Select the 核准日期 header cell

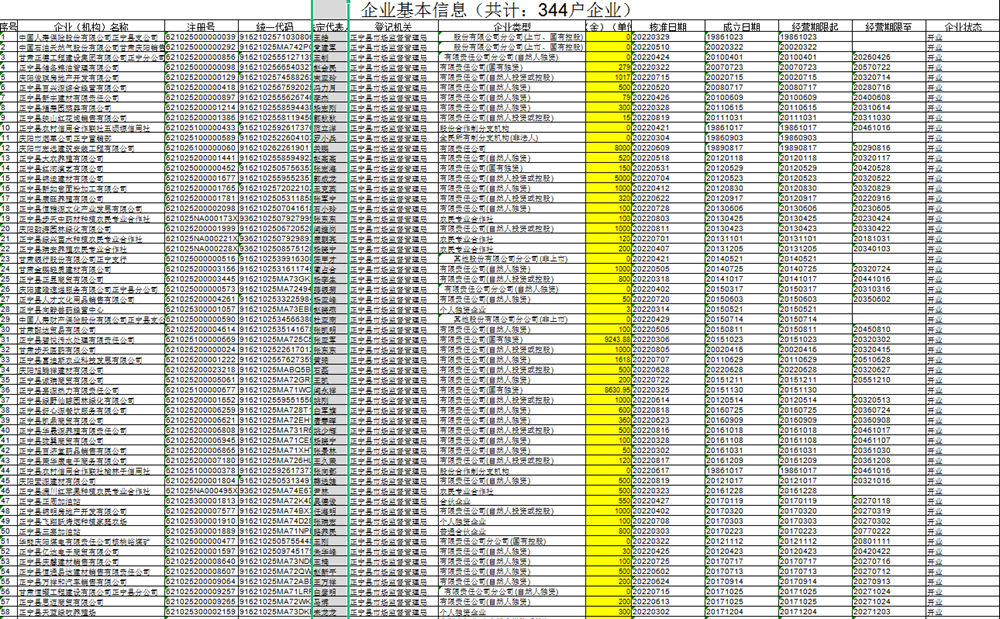click(668, 24)
